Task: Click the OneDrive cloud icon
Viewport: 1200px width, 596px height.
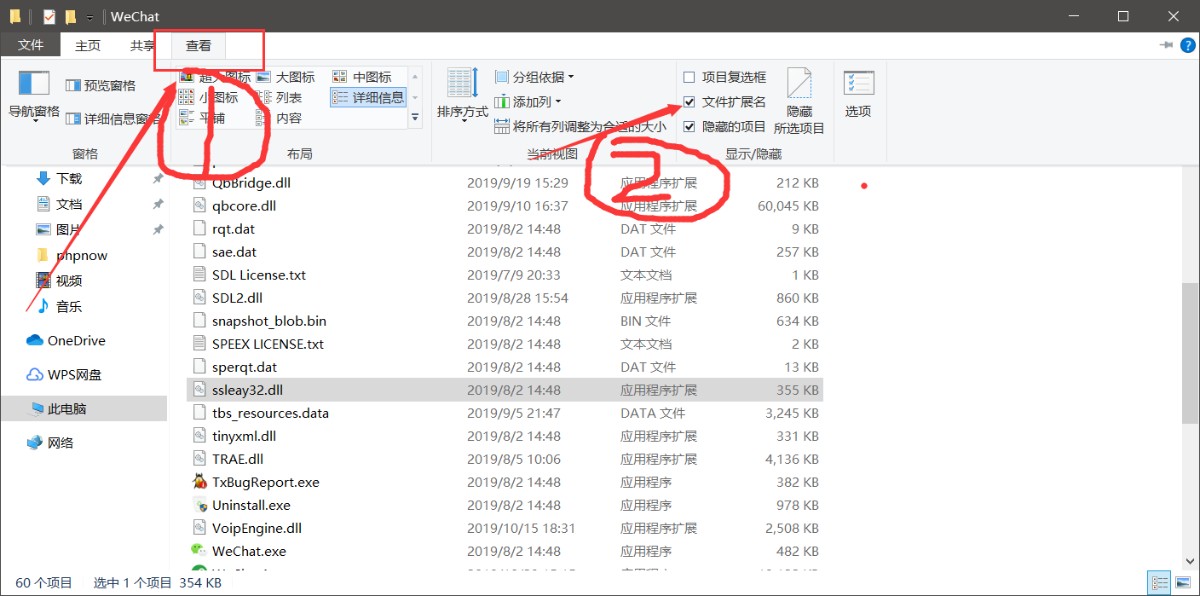Action: [x=35, y=340]
